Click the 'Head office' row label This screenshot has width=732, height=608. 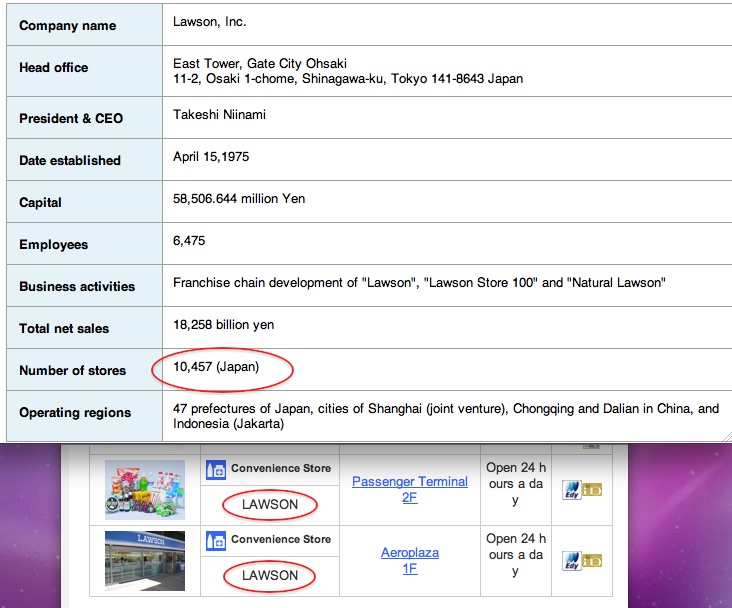point(53,68)
